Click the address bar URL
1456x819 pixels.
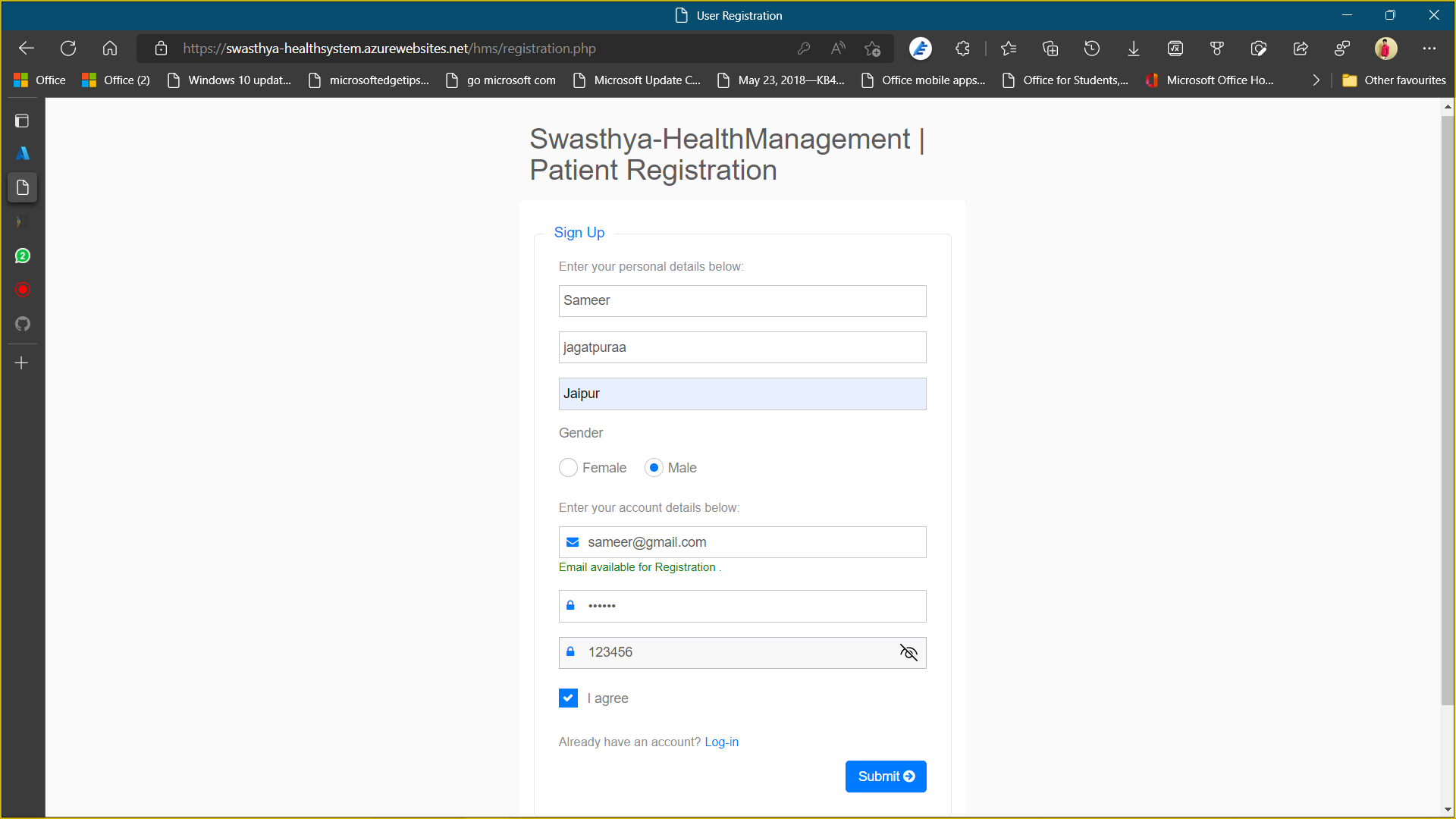click(x=389, y=49)
